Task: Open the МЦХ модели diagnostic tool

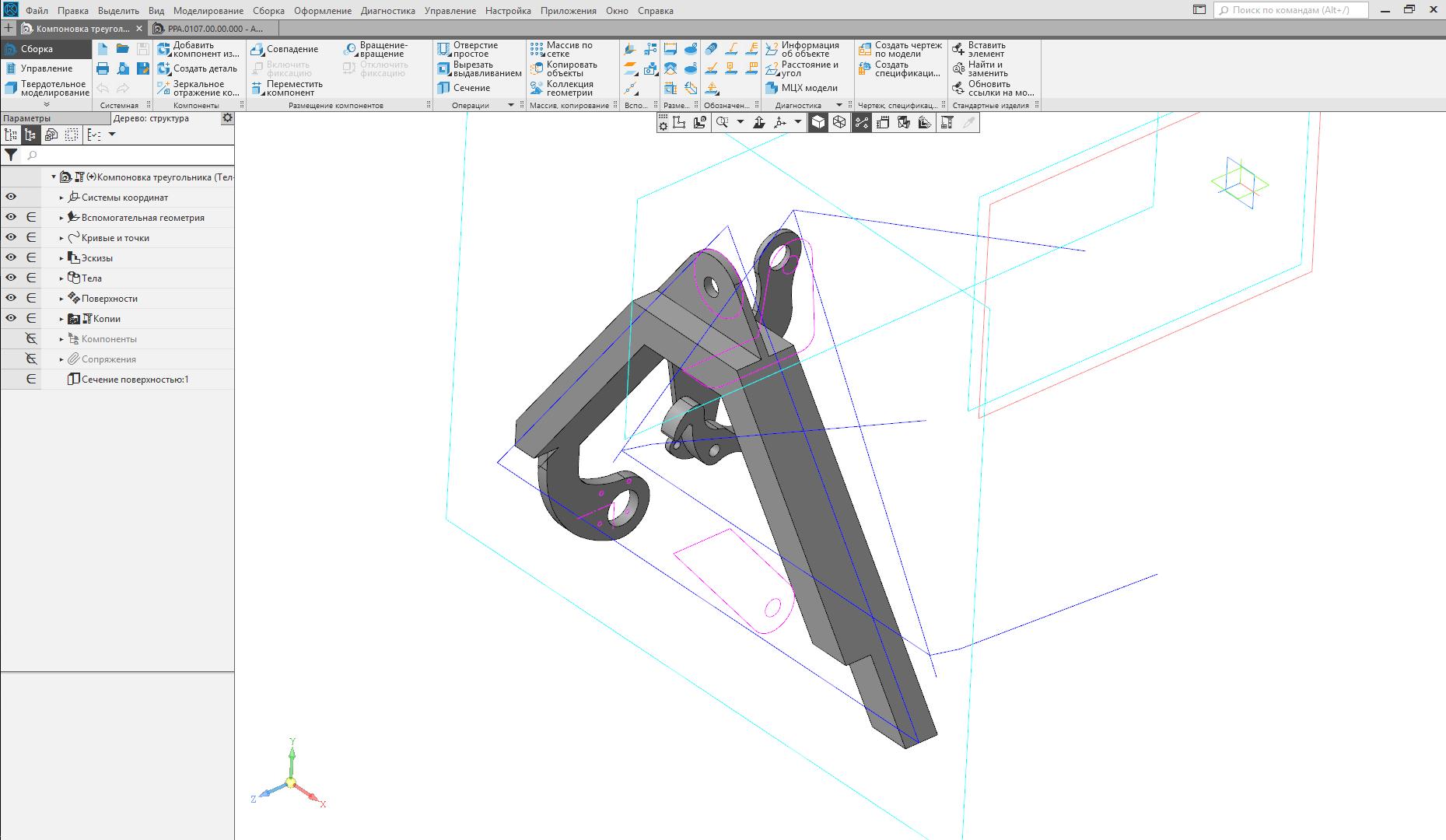Action: pyautogui.click(x=802, y=88)
